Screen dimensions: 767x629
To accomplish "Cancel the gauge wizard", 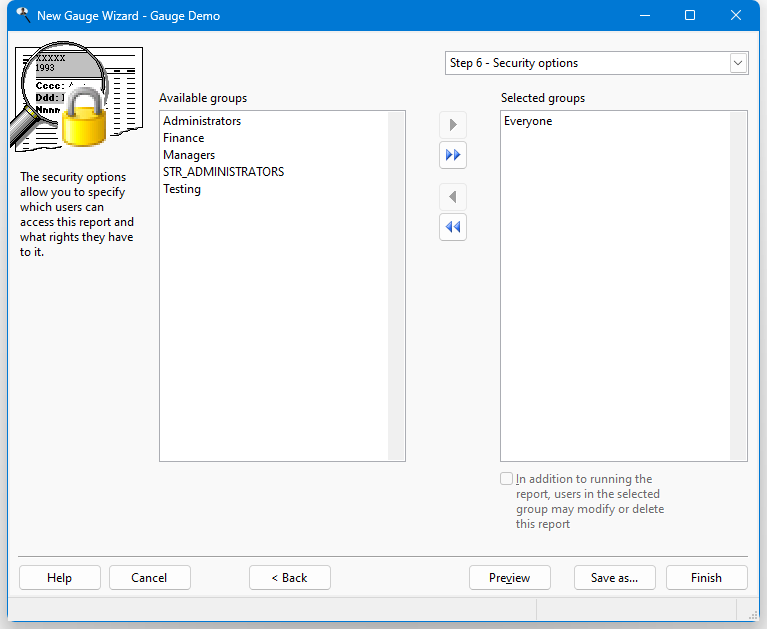I will point(149,578).
